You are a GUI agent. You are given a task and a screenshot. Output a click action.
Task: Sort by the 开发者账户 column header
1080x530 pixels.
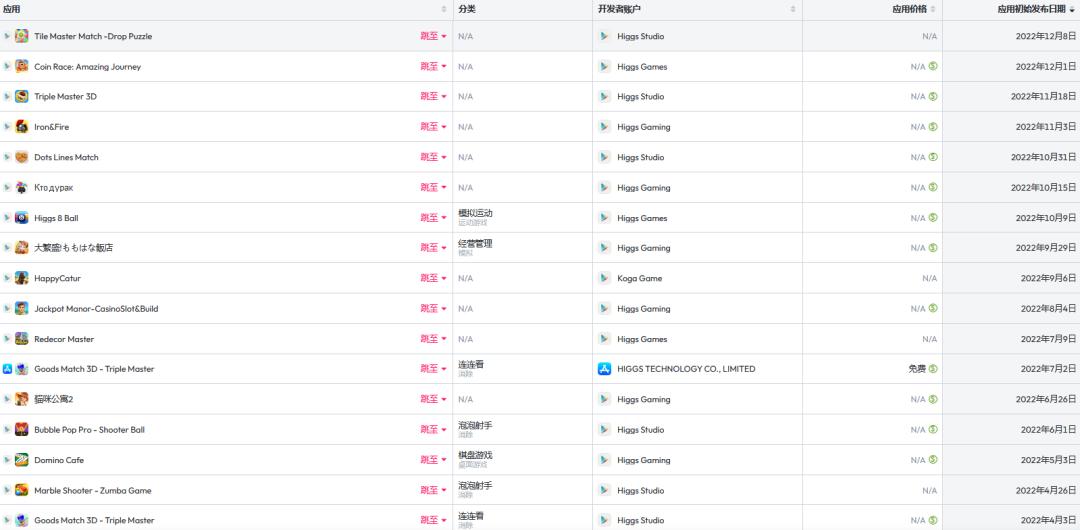[620, 9]
